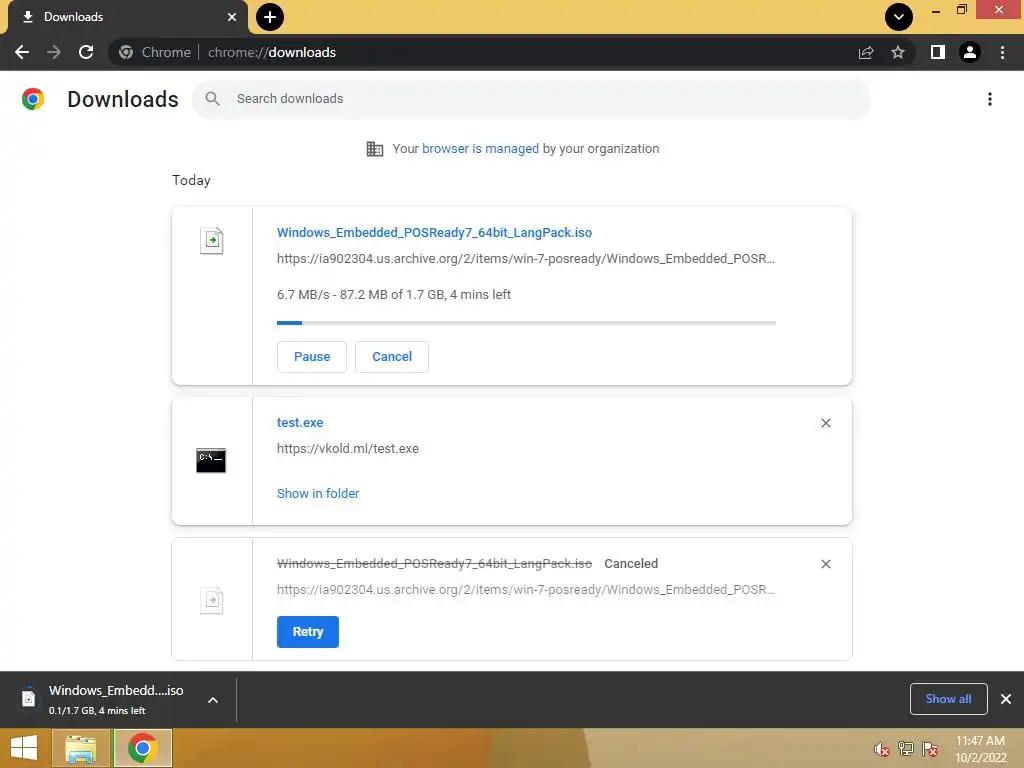Click the search magnifier icon
This screenshot has height=768, width=1024.
point(212,99)
